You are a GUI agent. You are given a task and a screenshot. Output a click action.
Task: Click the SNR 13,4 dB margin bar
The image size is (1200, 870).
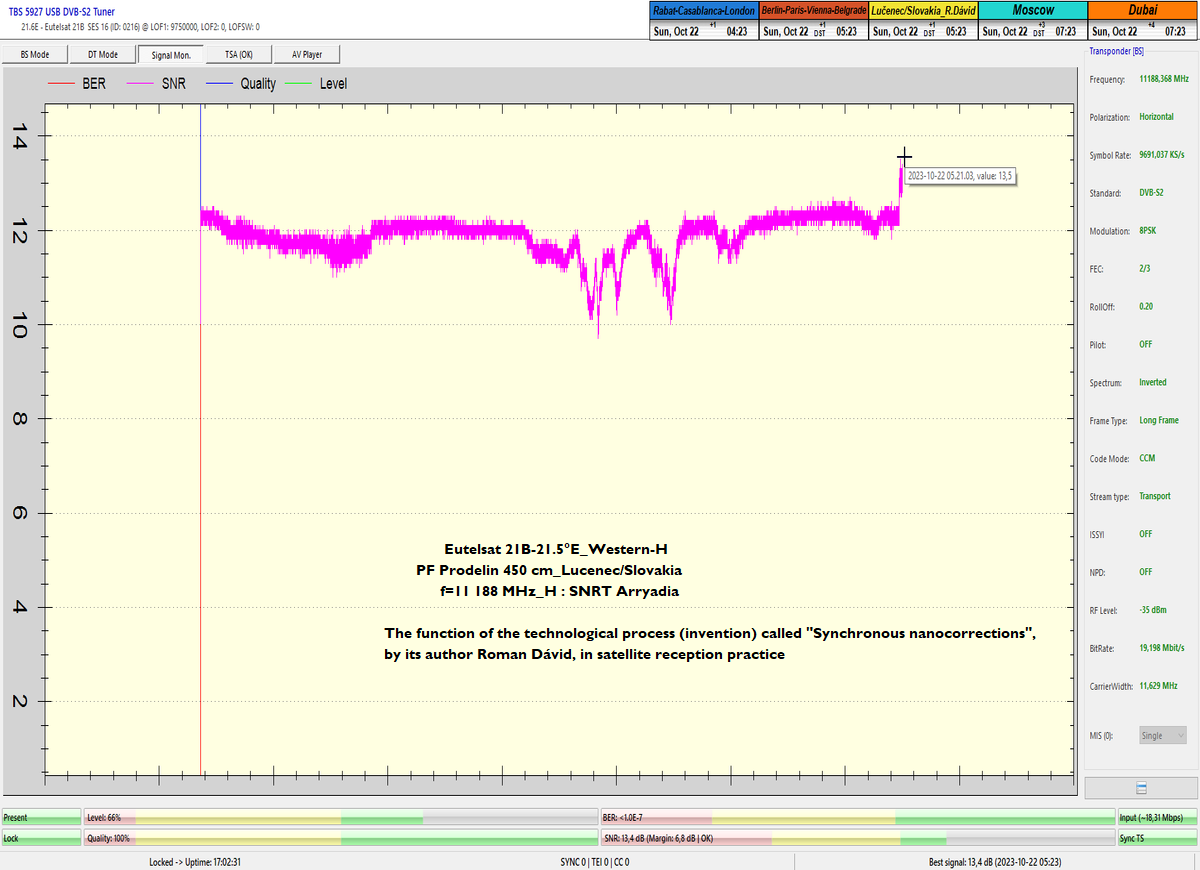click(857, 838)
